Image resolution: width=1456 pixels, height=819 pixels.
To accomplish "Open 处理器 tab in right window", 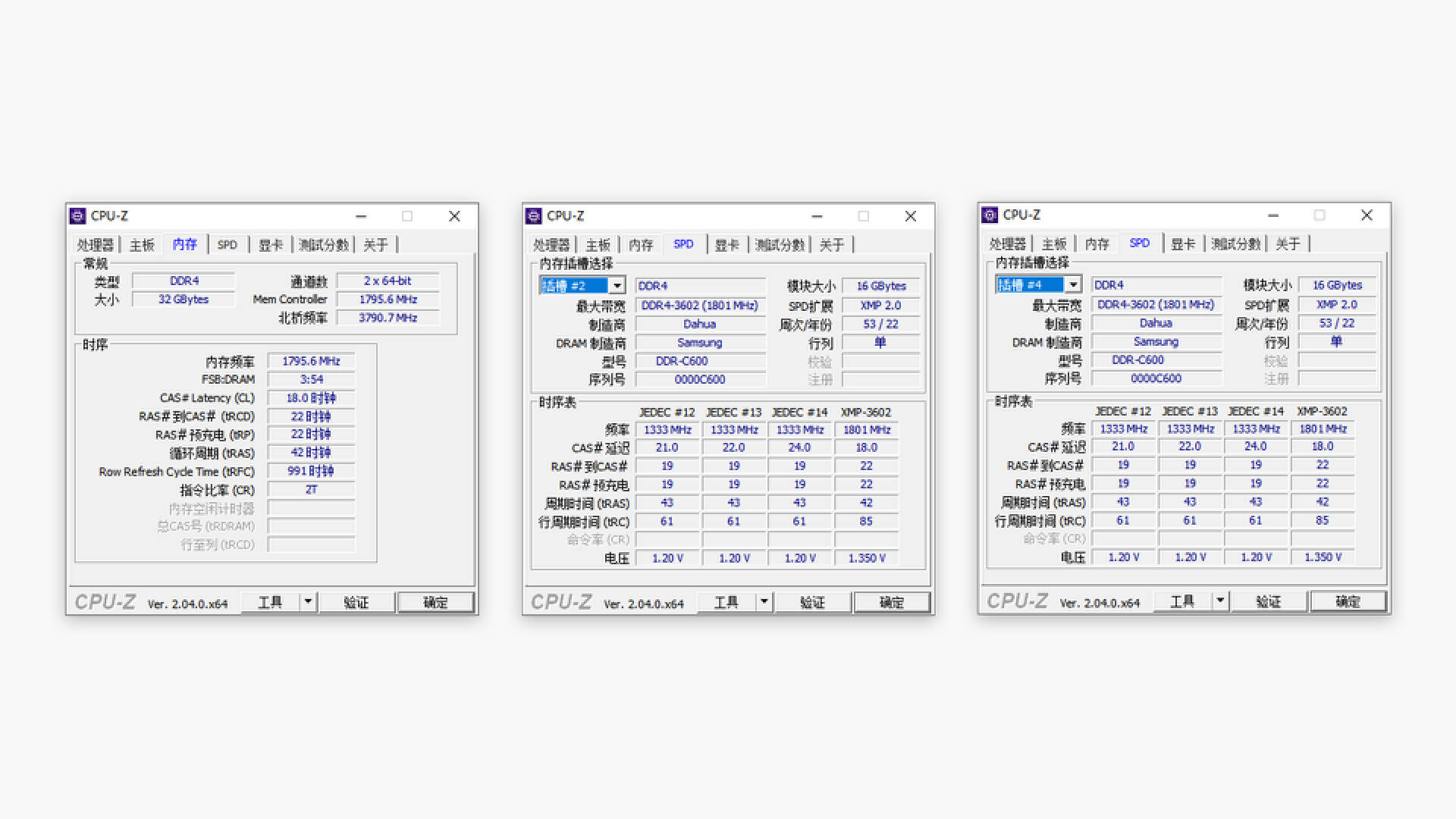I will (x=1007, y=244).
